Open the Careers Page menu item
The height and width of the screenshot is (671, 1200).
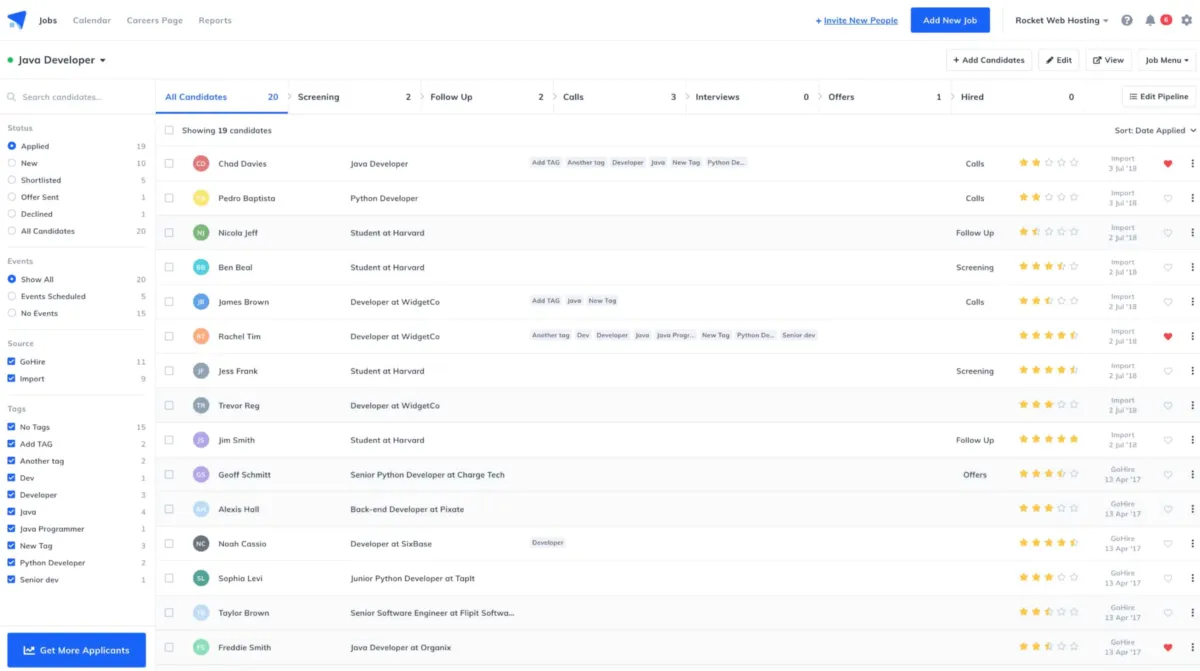pos(154,19)
